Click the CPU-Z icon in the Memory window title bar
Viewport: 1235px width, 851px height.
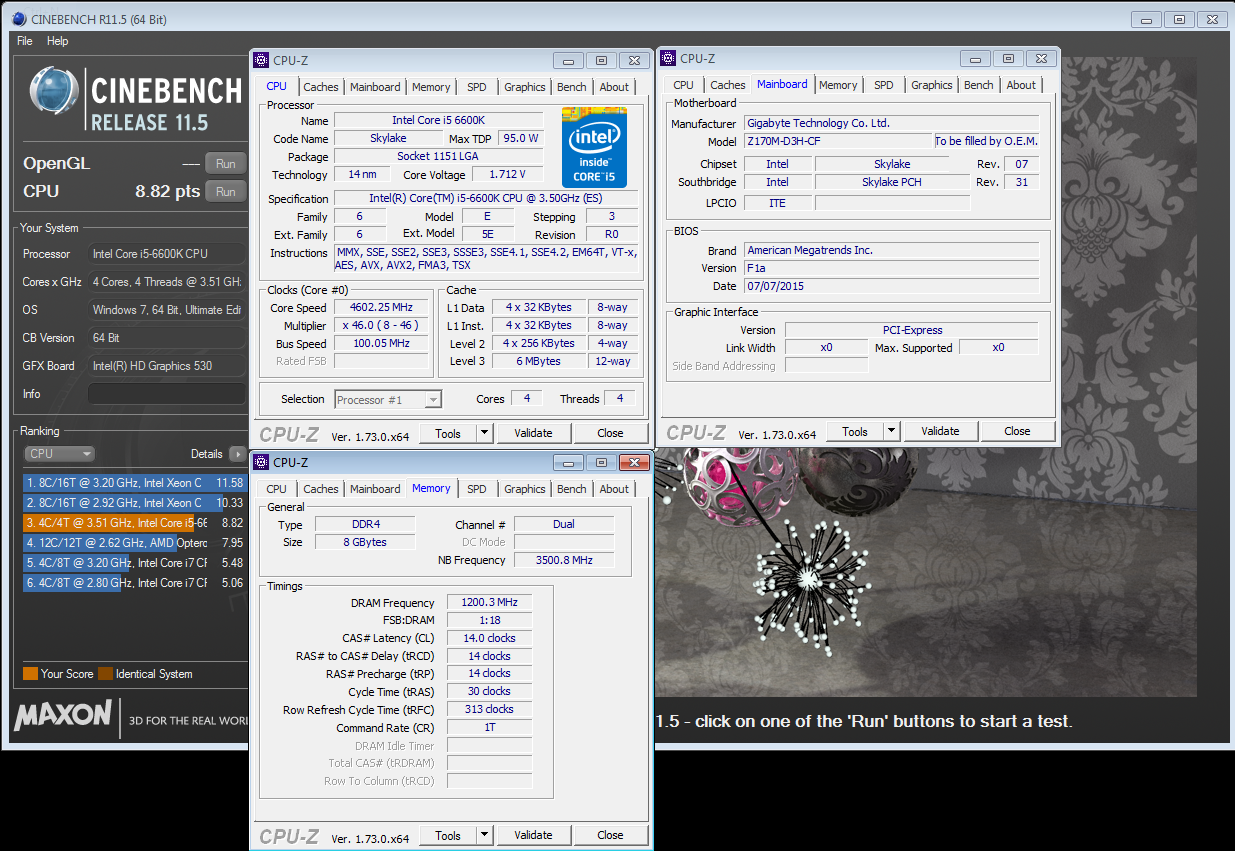pos(261,462)
